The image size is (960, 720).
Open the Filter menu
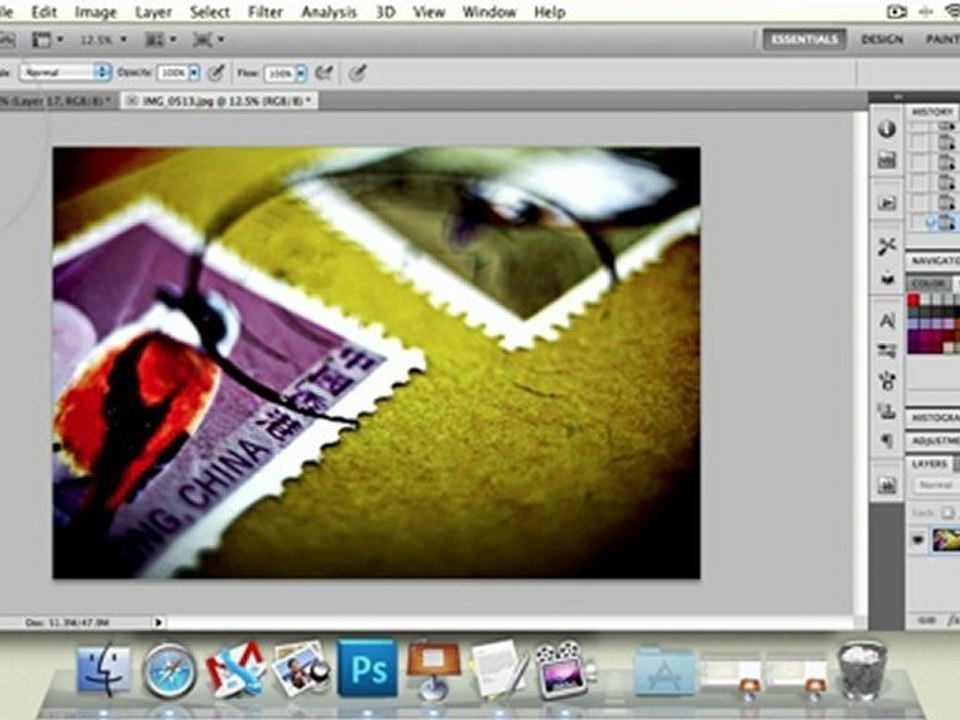click(265, 12)
